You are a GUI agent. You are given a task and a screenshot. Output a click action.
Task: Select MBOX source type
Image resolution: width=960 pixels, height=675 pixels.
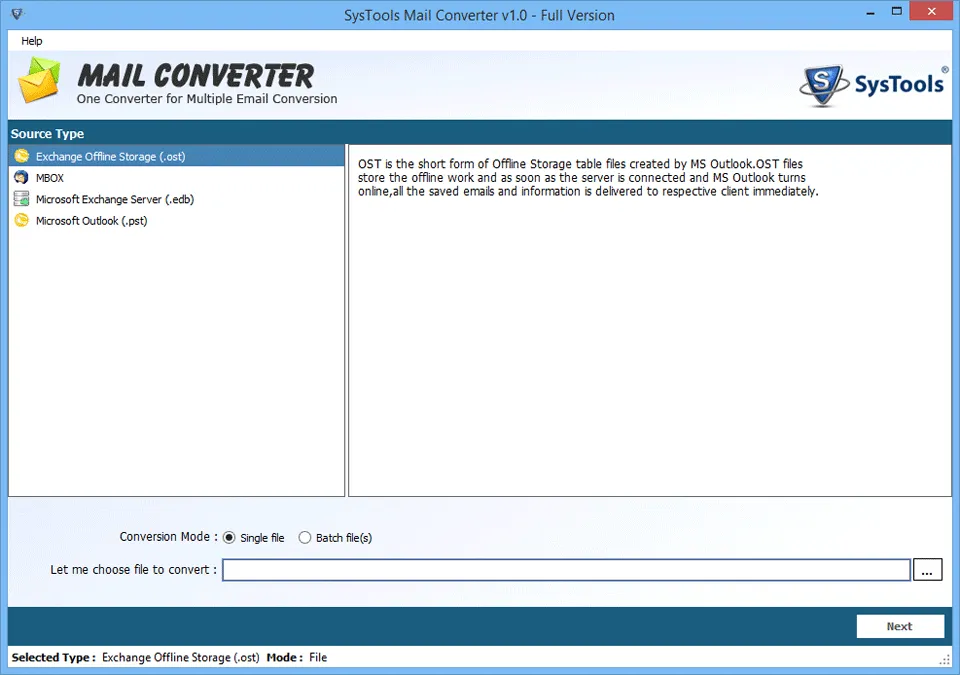click(x=177, y=178)
